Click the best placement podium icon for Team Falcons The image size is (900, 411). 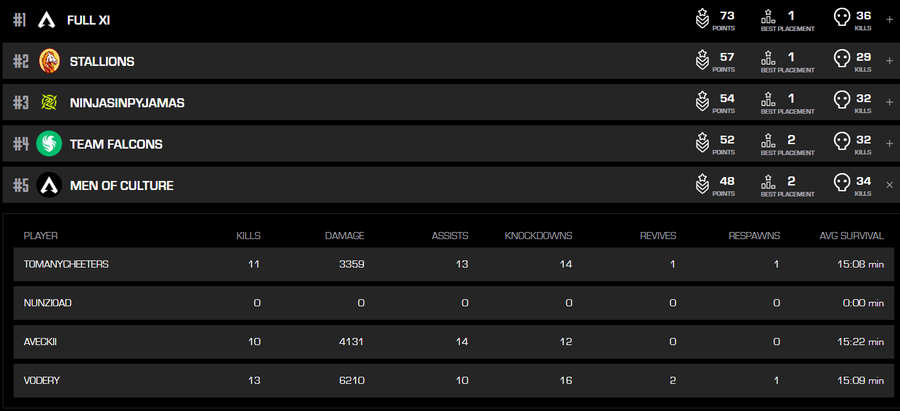tap(768, 141)
